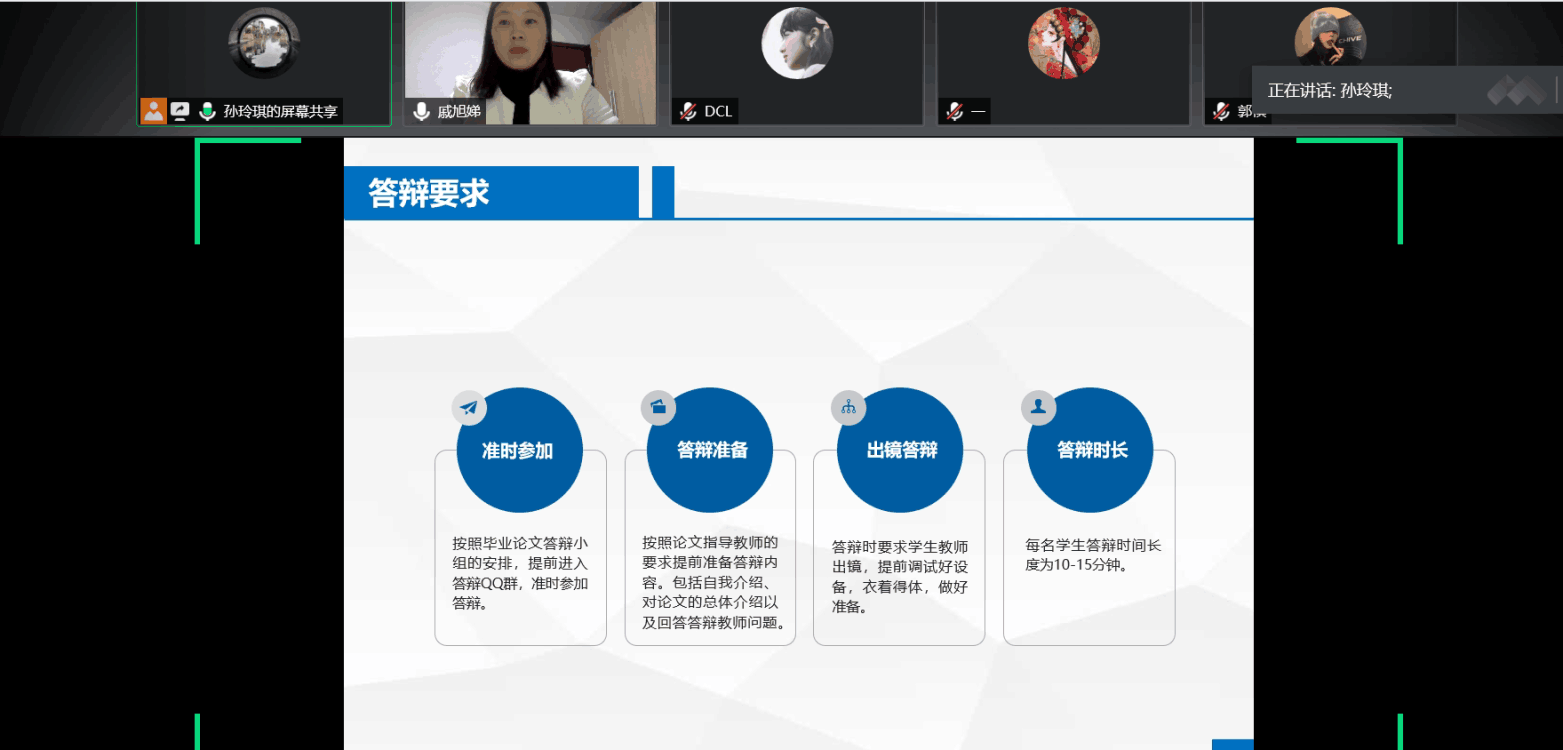The width and height of the screenshot is (1563, 750).
Task: Click the muted mic icon on 郭's tile
Action: [x=1221, y=111]
